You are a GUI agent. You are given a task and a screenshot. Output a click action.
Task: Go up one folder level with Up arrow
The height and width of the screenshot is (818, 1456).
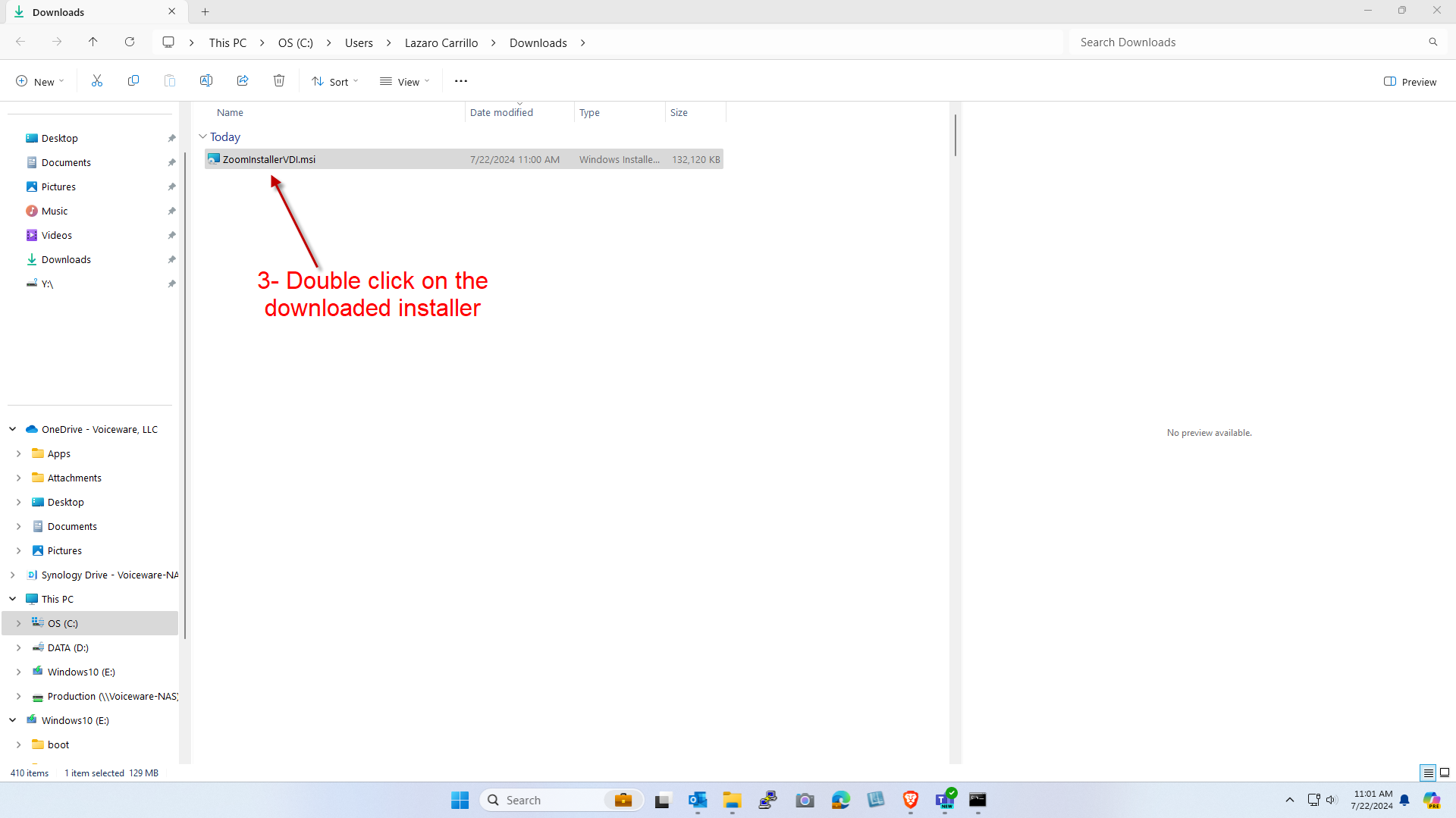click(x=93, y=42)
